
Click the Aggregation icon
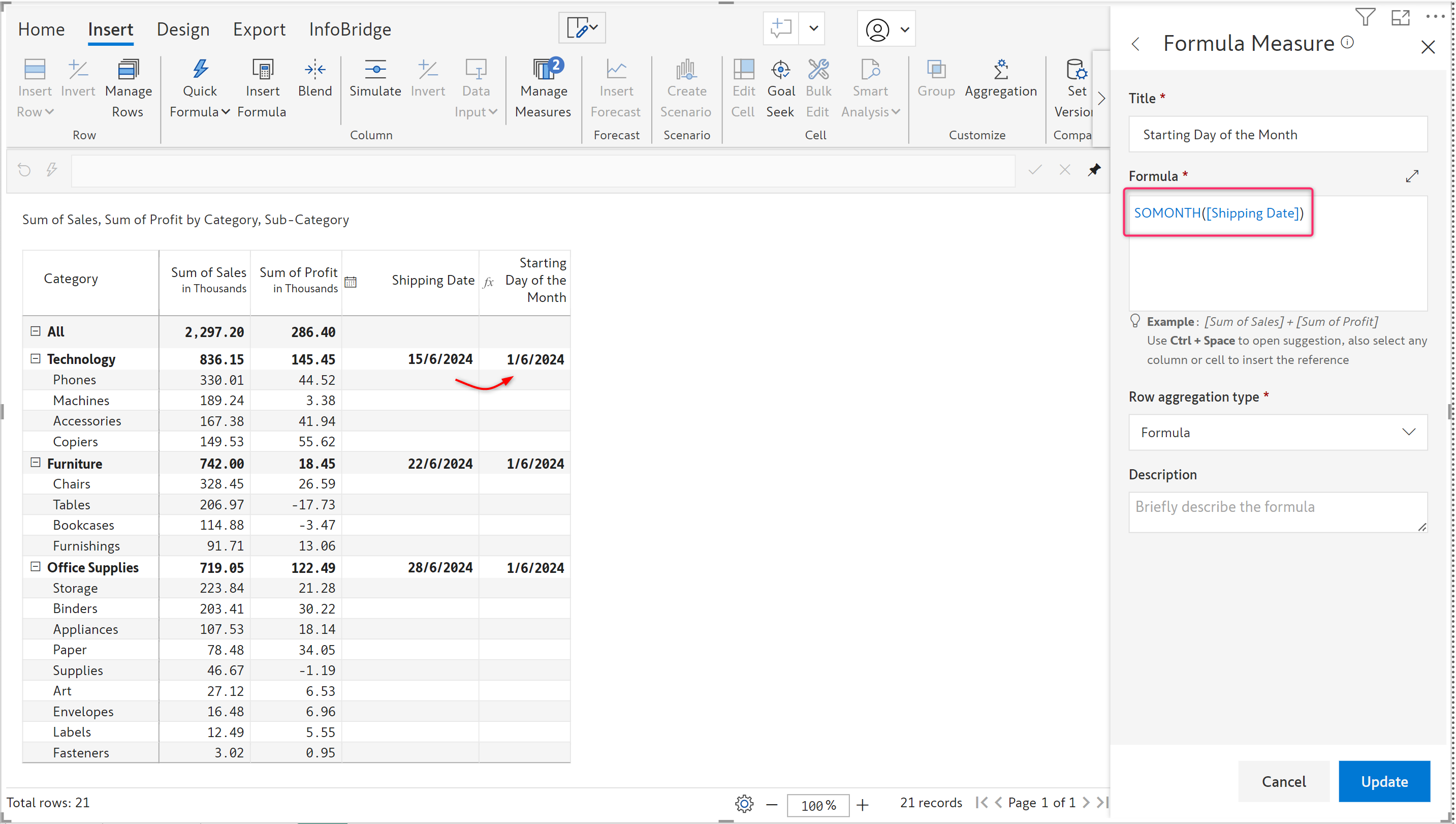point(1000,70)
